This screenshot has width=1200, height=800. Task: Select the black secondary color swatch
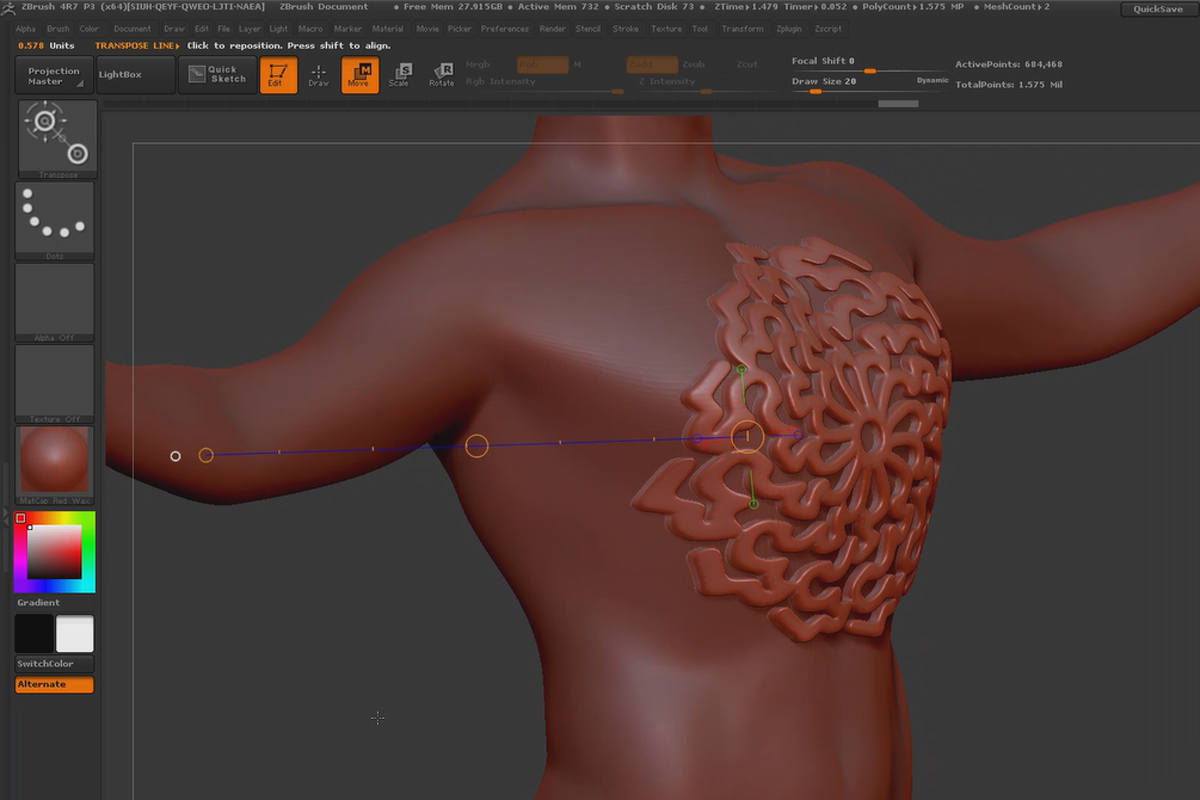(34, 634)
